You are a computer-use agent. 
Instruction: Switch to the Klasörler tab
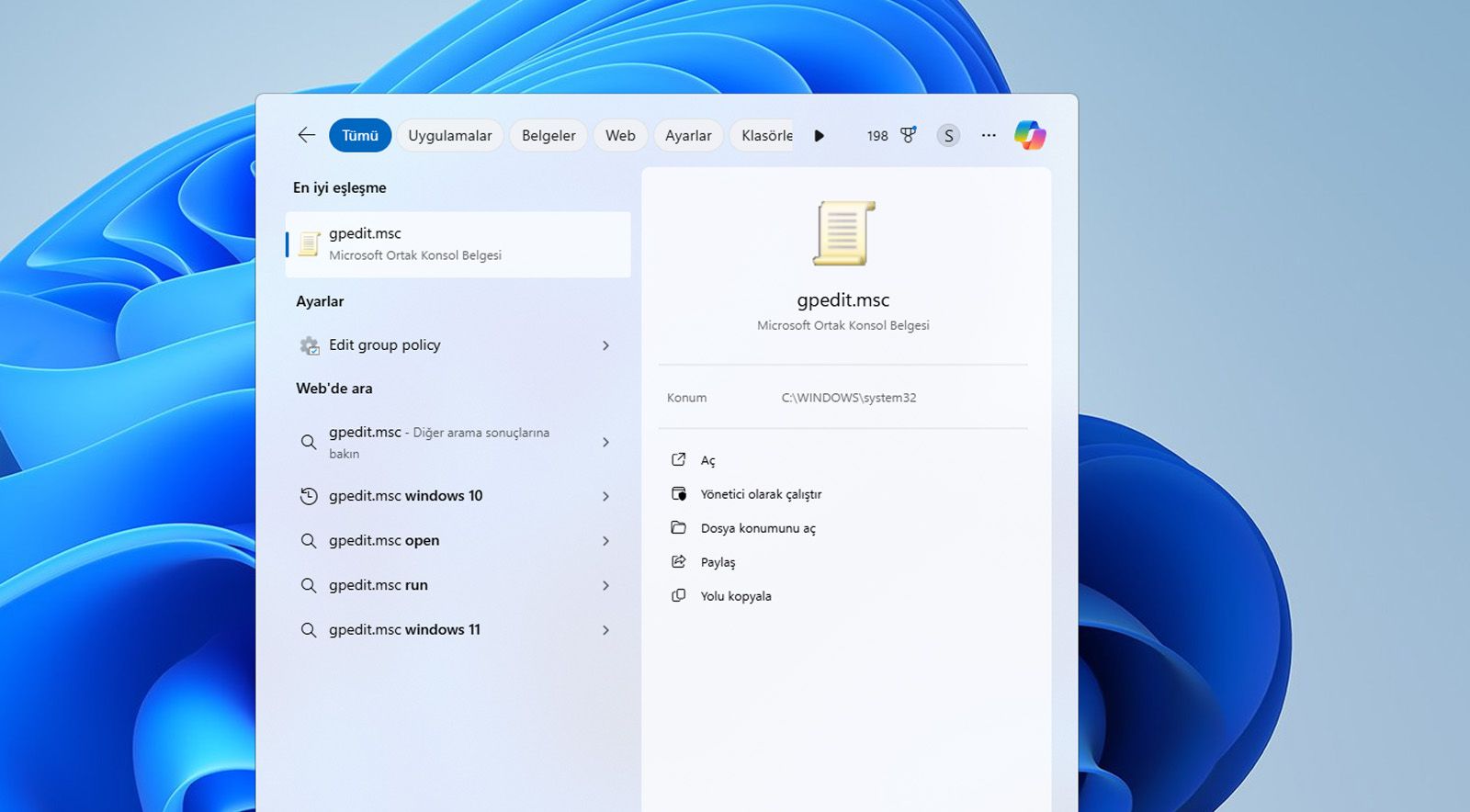coord(762,135)
